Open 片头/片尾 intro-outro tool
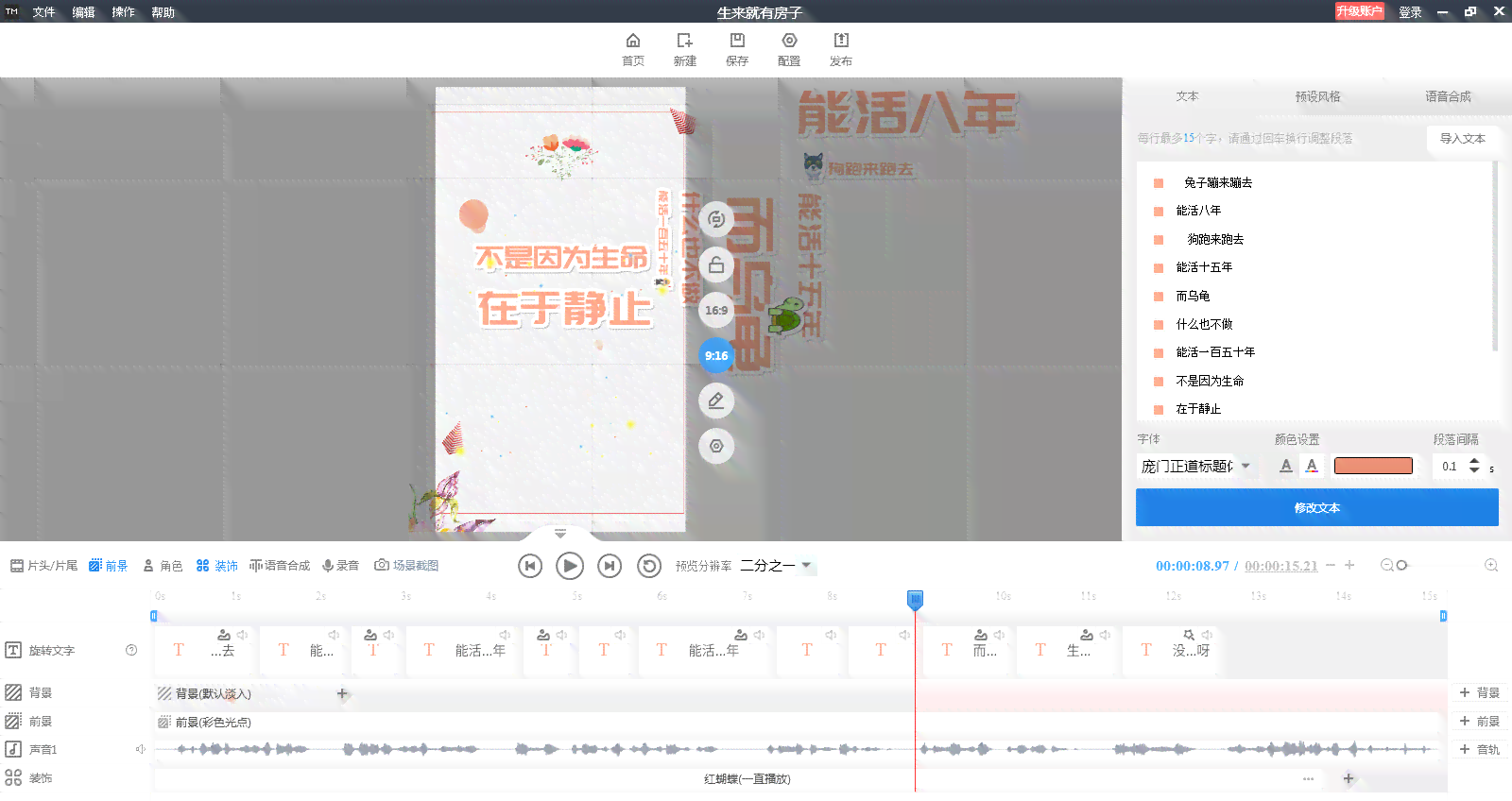The image size is (1512, 801). click(43, 566)
